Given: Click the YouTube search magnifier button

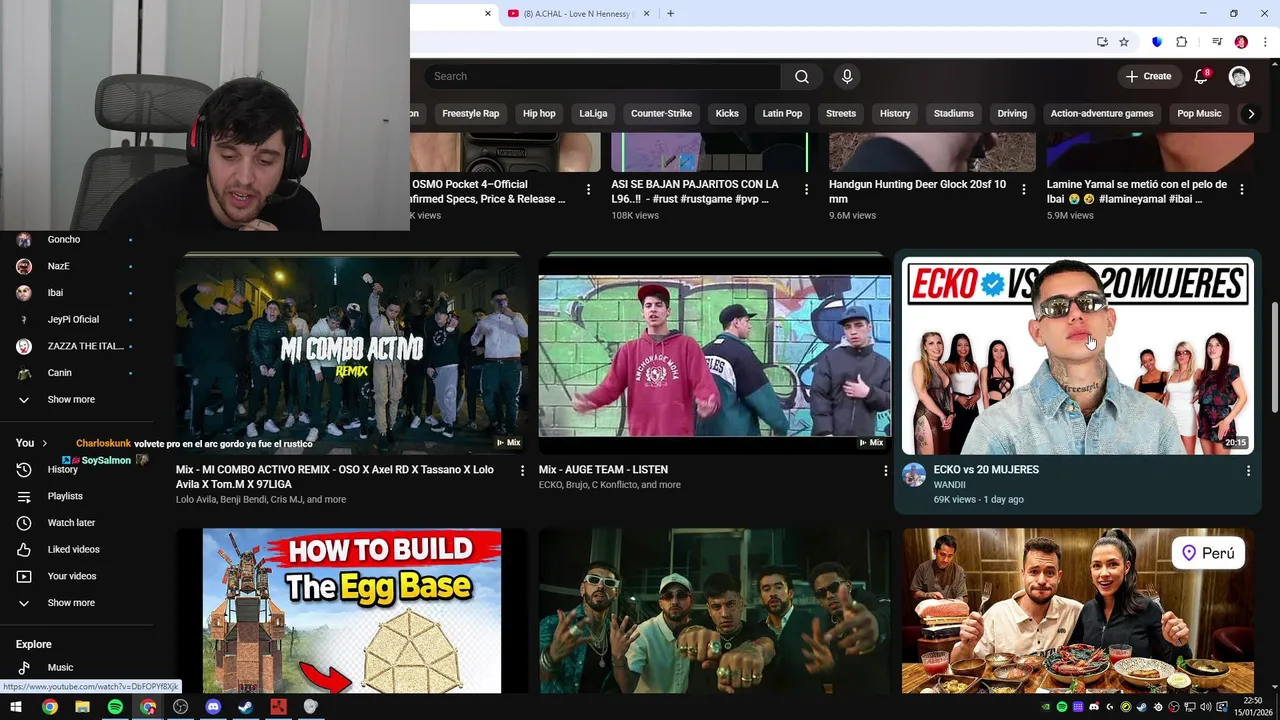Looking at the screenshot, I should click(801, 77).
